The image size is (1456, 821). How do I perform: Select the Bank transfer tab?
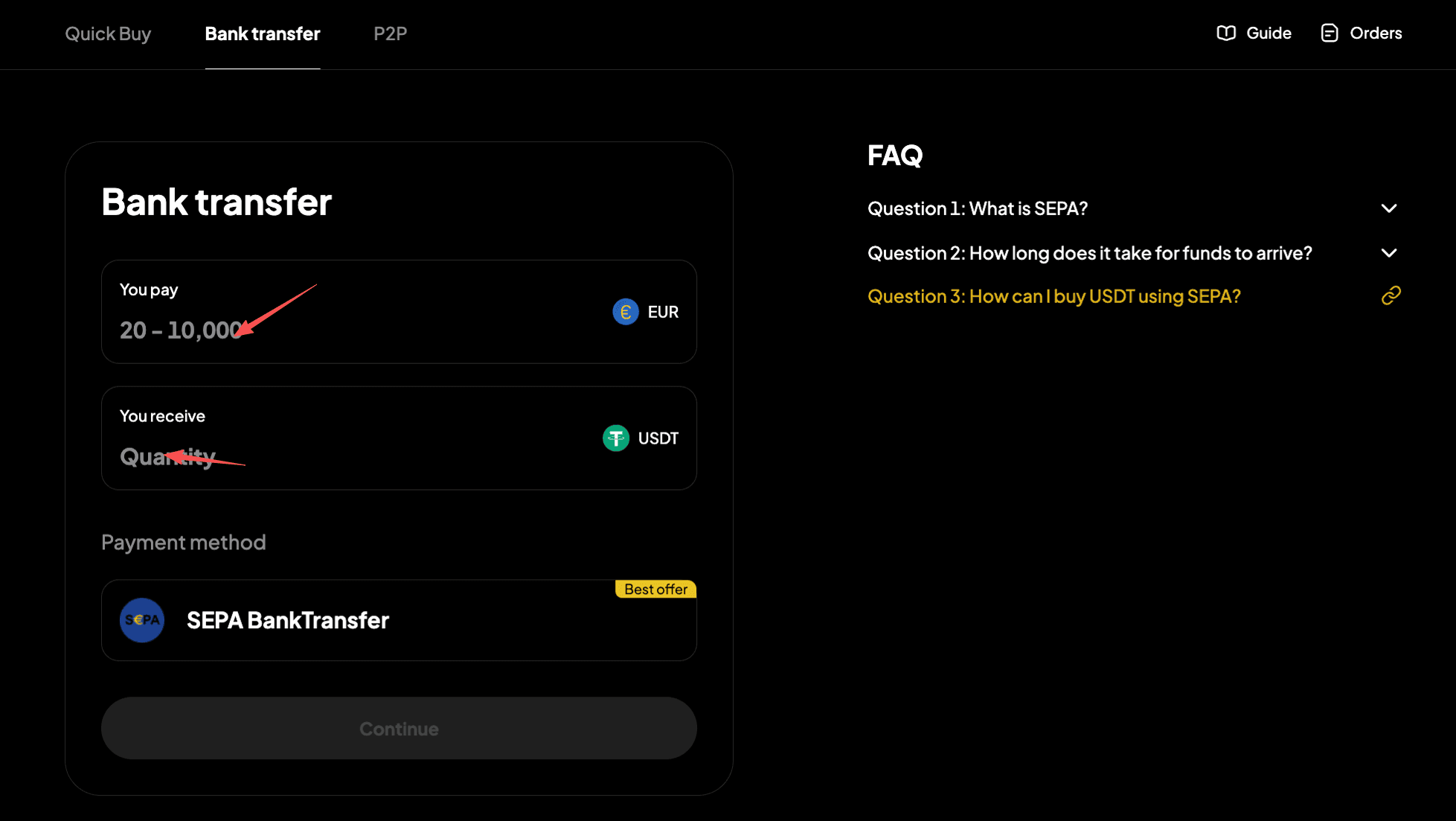(x=262, y=33)
